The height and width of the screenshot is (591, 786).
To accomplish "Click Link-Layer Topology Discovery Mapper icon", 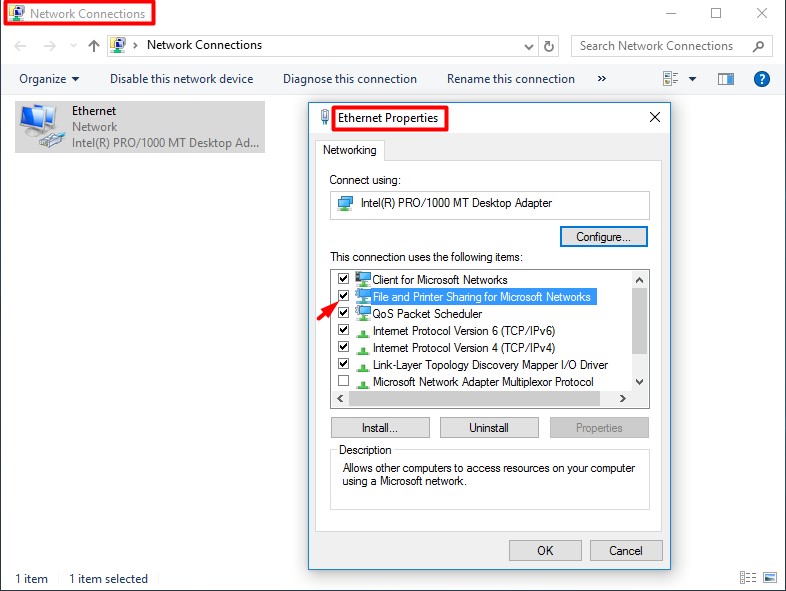I will [x=363, y=367].
